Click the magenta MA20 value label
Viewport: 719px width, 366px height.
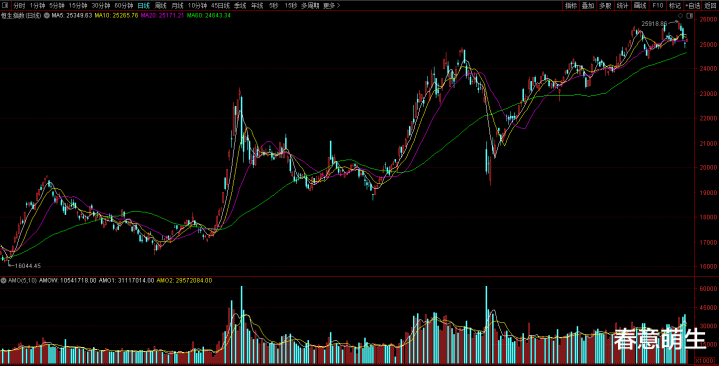[162, 16]
